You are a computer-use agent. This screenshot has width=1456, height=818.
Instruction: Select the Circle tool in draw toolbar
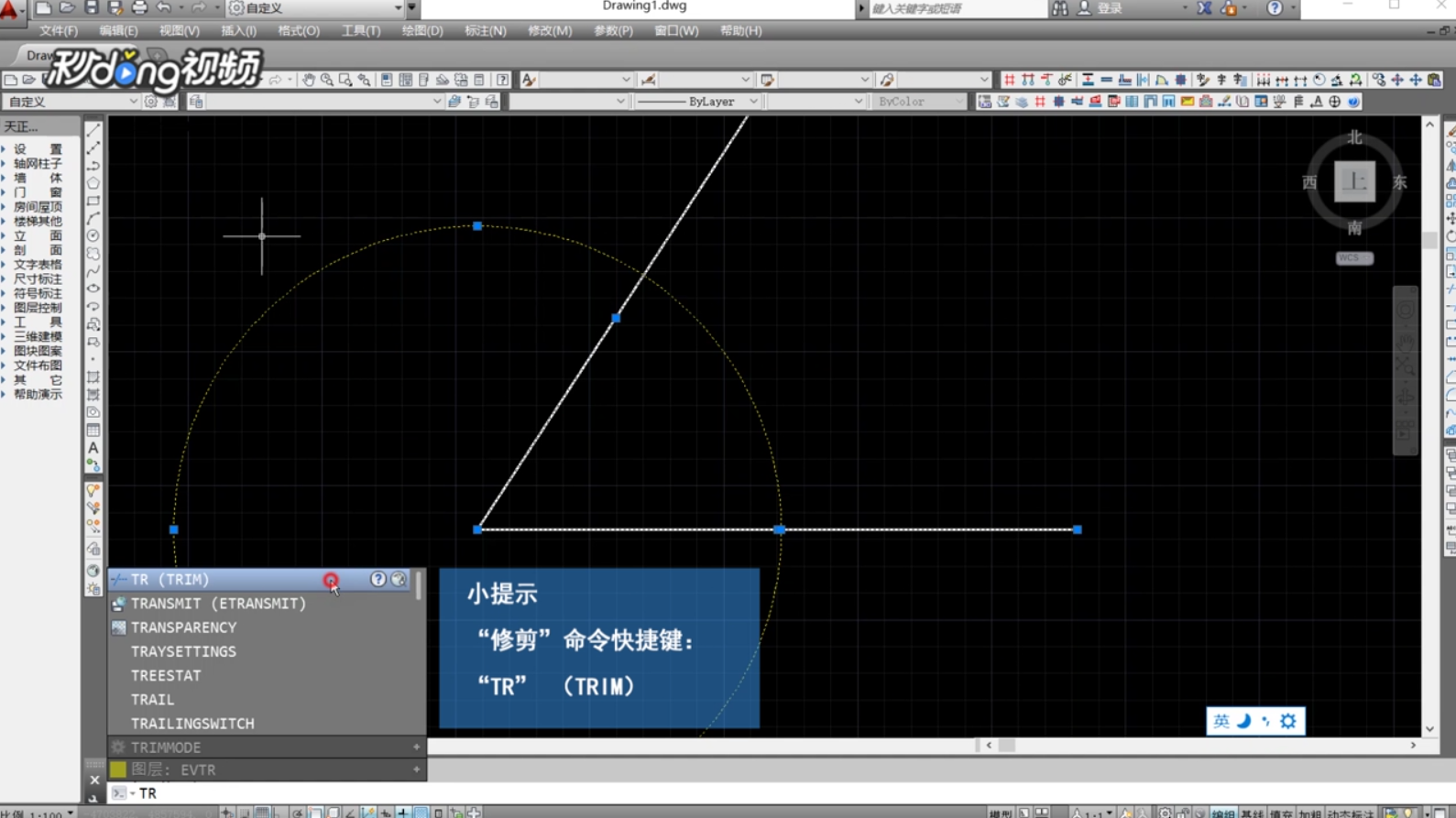pos(93,235)
